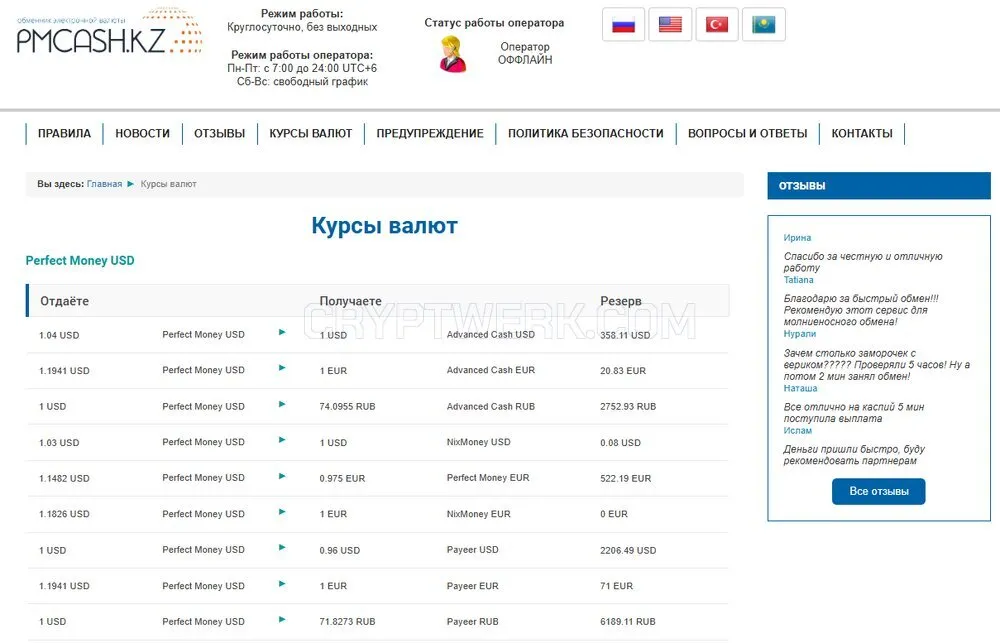Click the Perfect Money USD heading

click(80, 260)
